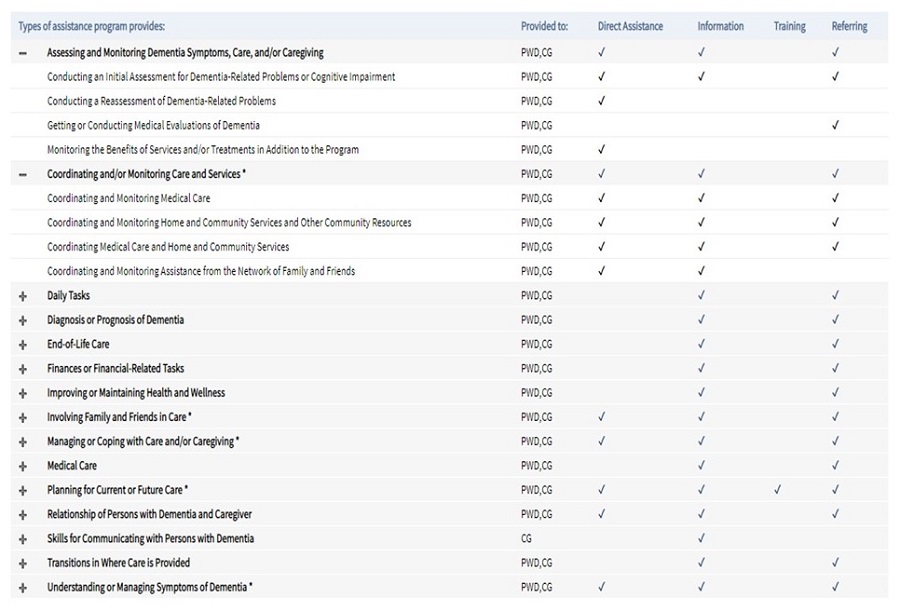Collapse the Coordinating and/or Monitoring Care section

(22, 174)
